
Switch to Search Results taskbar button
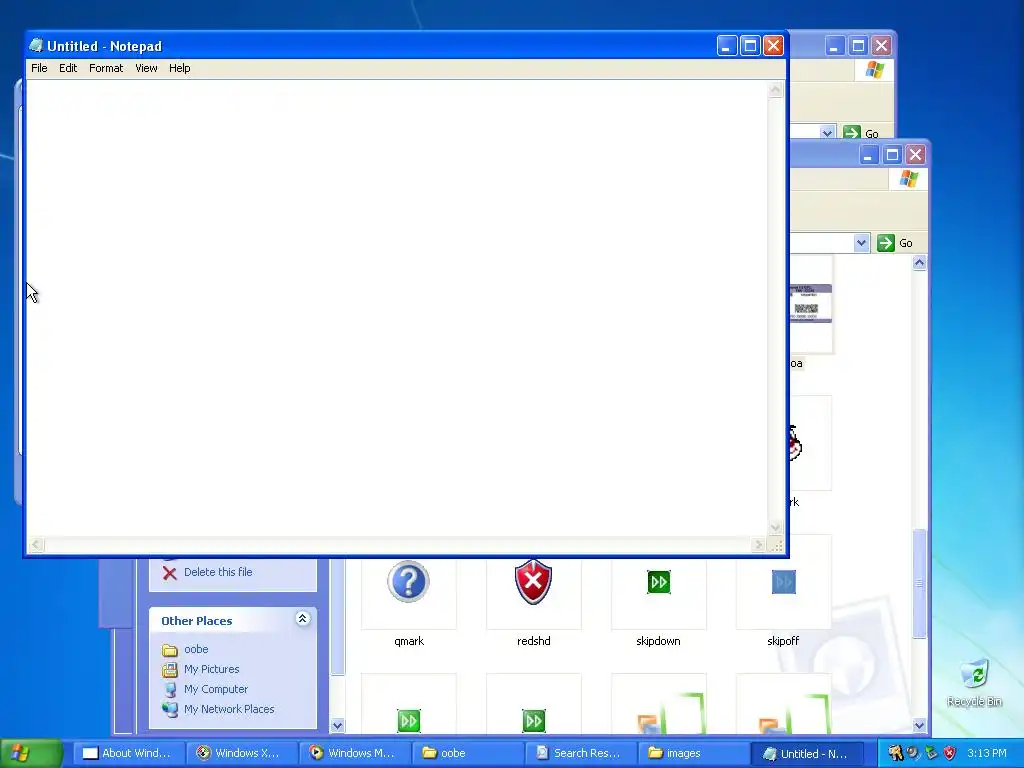coord(579,753)
